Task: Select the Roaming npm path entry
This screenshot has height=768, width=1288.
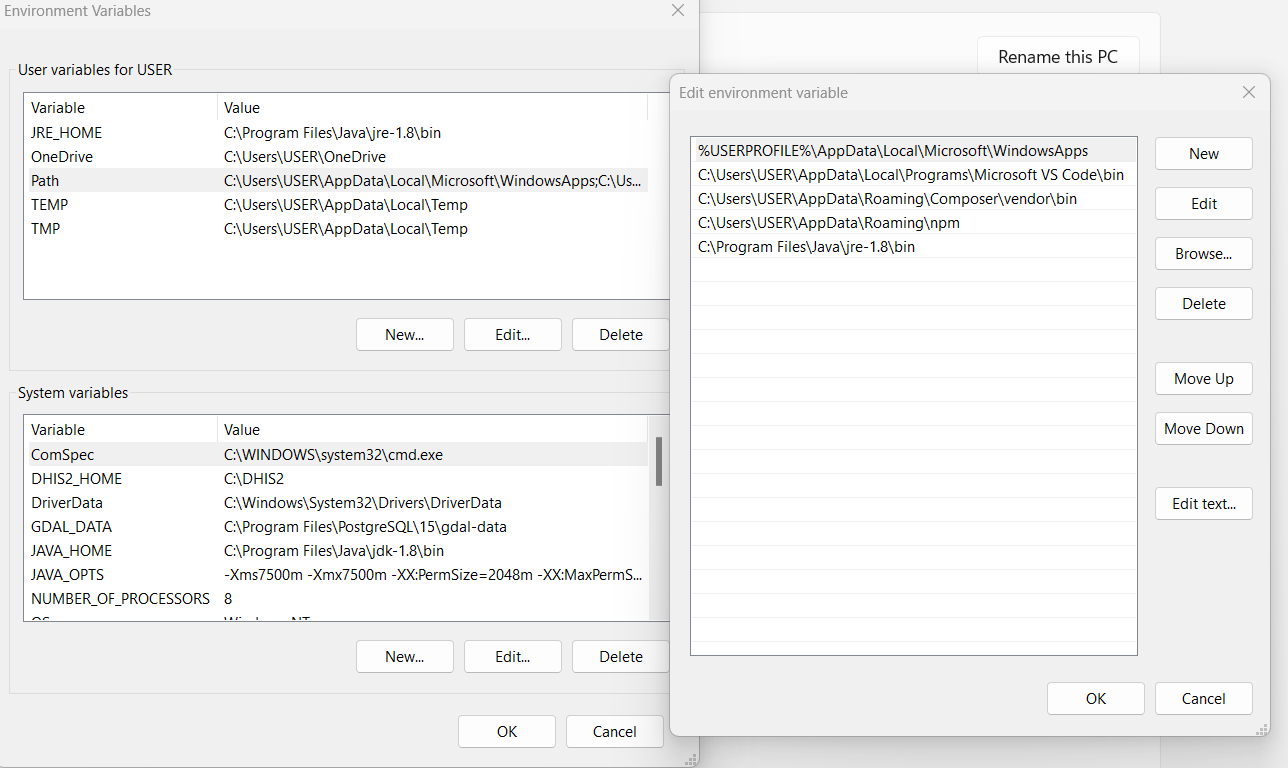Action: [828, 223]
